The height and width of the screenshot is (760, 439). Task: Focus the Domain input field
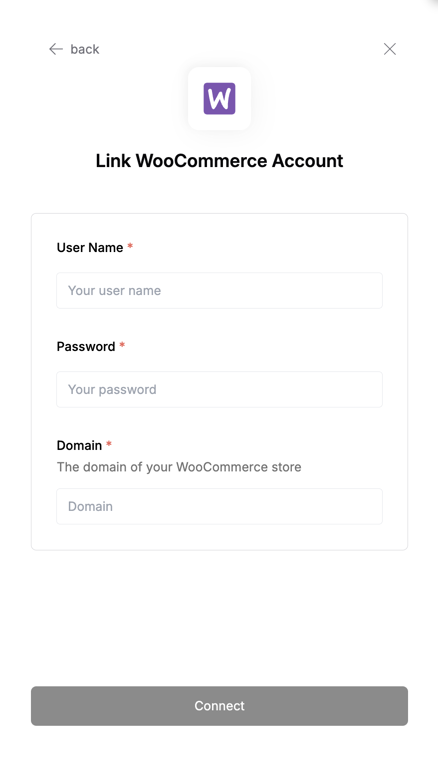coord(220,506)
